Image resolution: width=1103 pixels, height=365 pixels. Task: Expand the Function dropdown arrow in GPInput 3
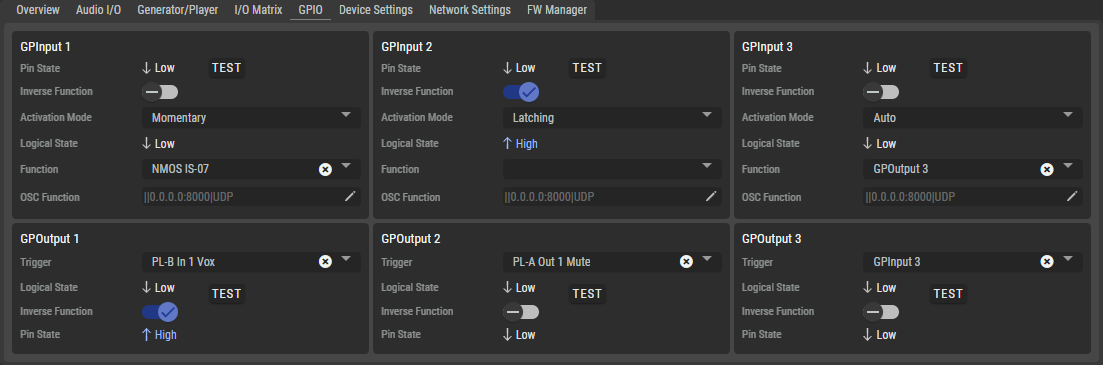(1068, 166)
